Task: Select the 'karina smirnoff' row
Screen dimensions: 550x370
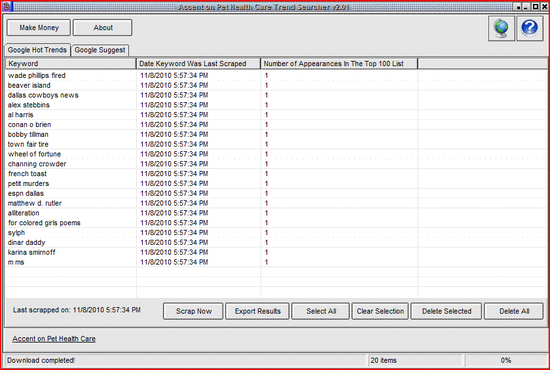Action: click(x=276, y=252)
